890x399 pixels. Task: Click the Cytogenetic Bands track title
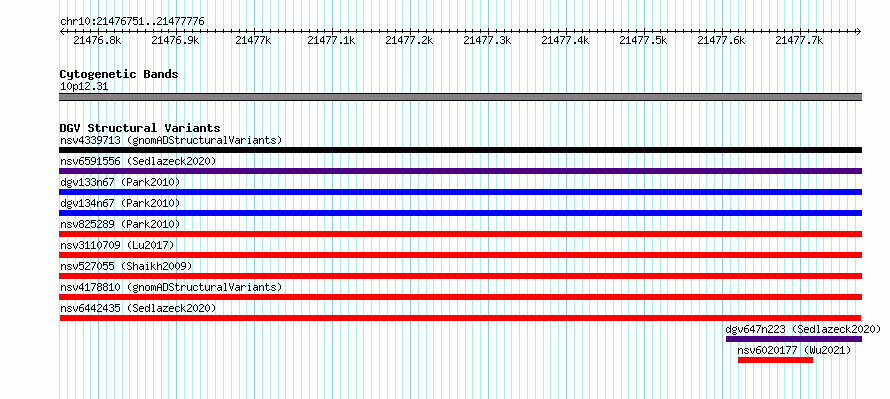pos(119,74)
